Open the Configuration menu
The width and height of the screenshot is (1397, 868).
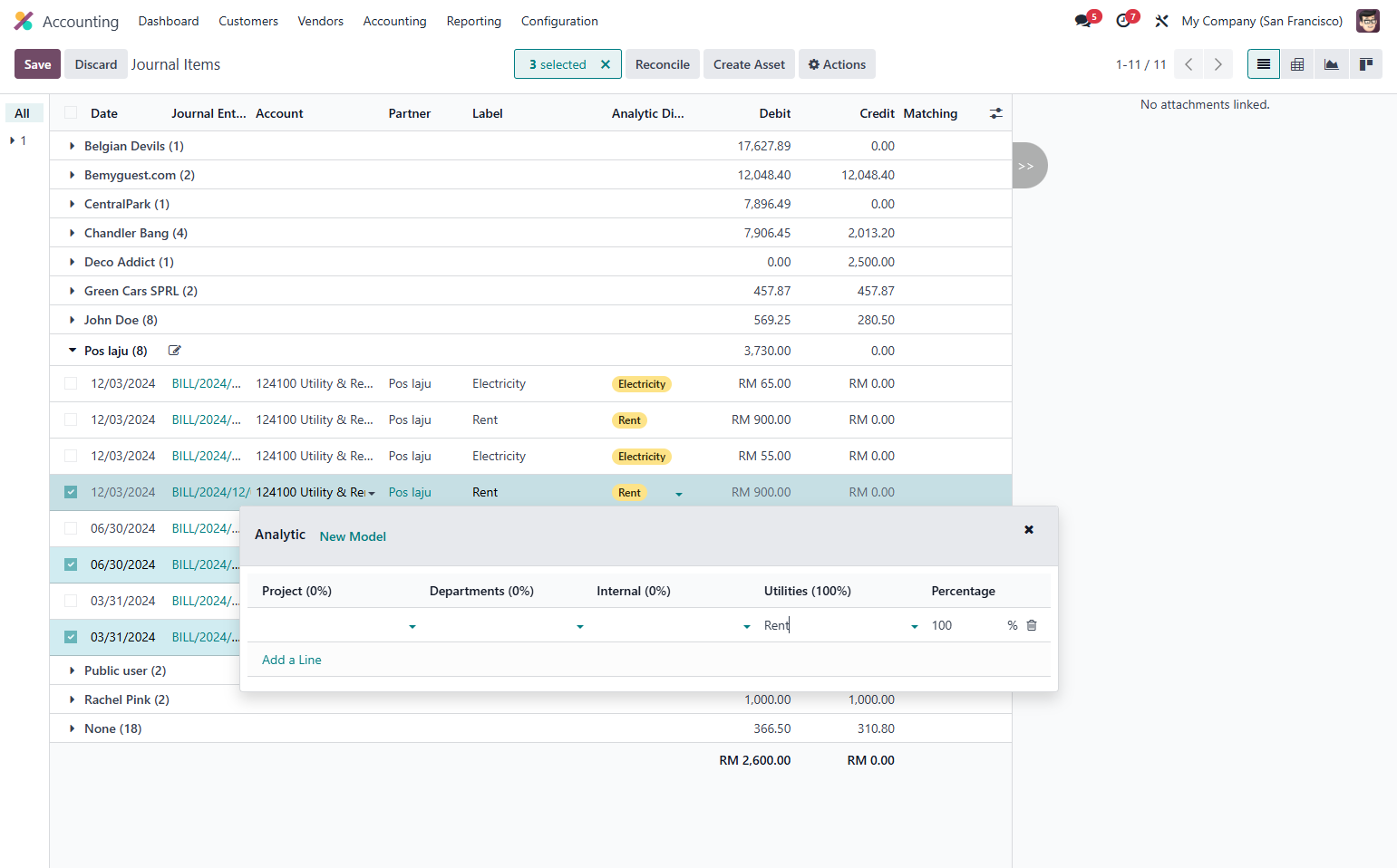pos(559,21)
